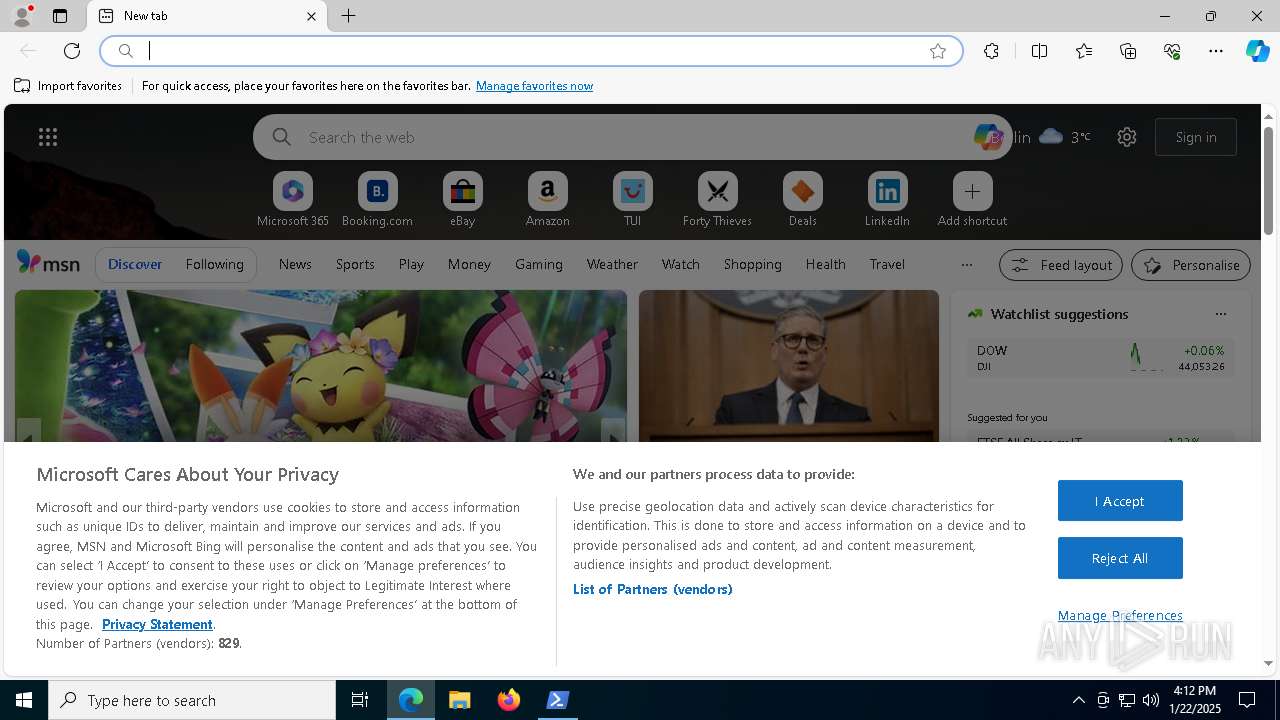Image resolution: width=1280 pixels, height=720 pixels.
Task: Open the Watch category
Action: pos(680,264)
